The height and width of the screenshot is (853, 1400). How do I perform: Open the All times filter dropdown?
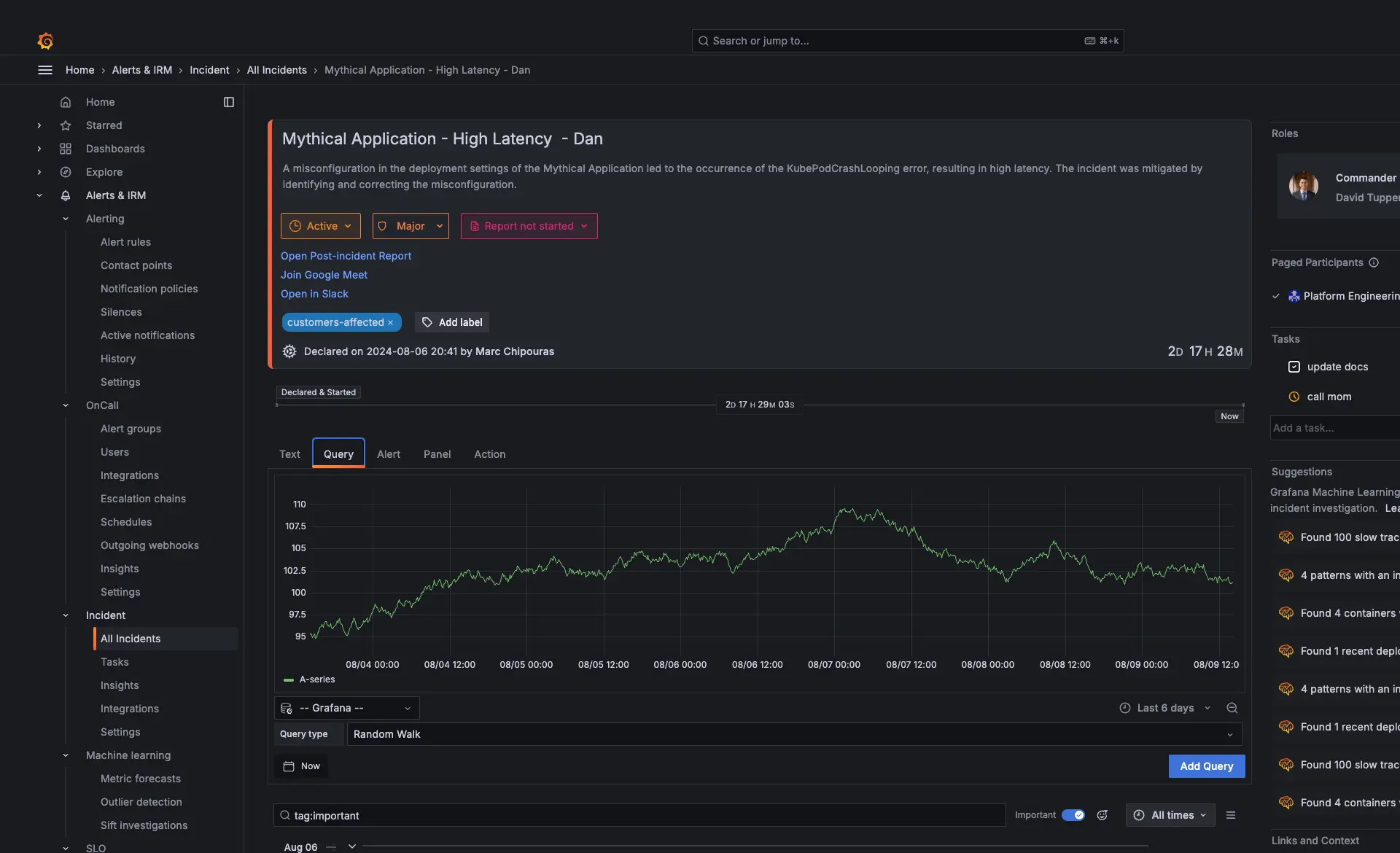tap(1170, 815)
